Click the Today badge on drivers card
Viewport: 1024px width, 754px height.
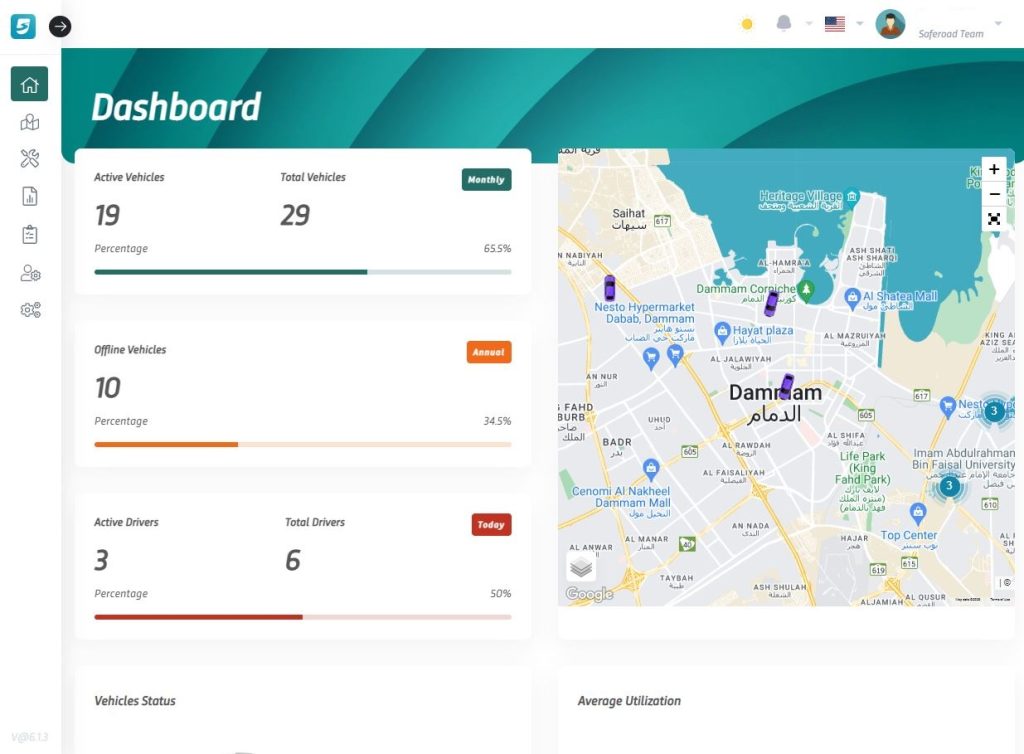(x=491, y=525)
